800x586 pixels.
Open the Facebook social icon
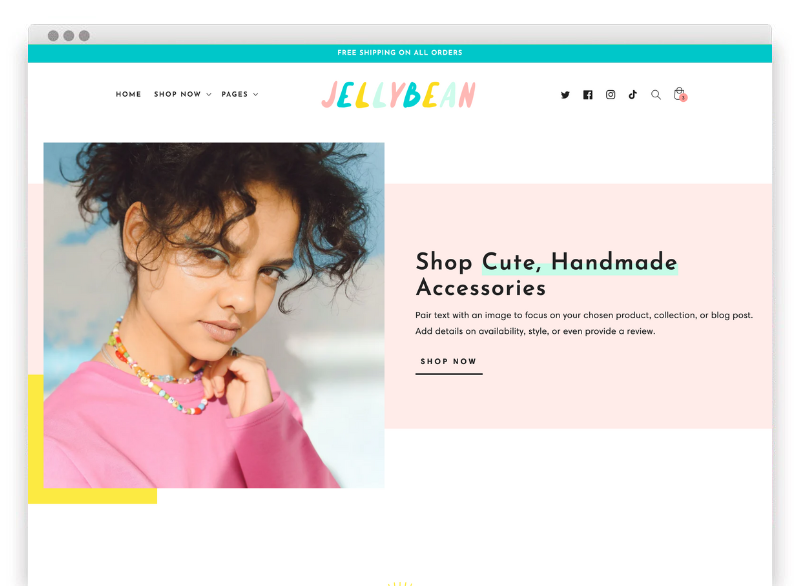(588, 95)
